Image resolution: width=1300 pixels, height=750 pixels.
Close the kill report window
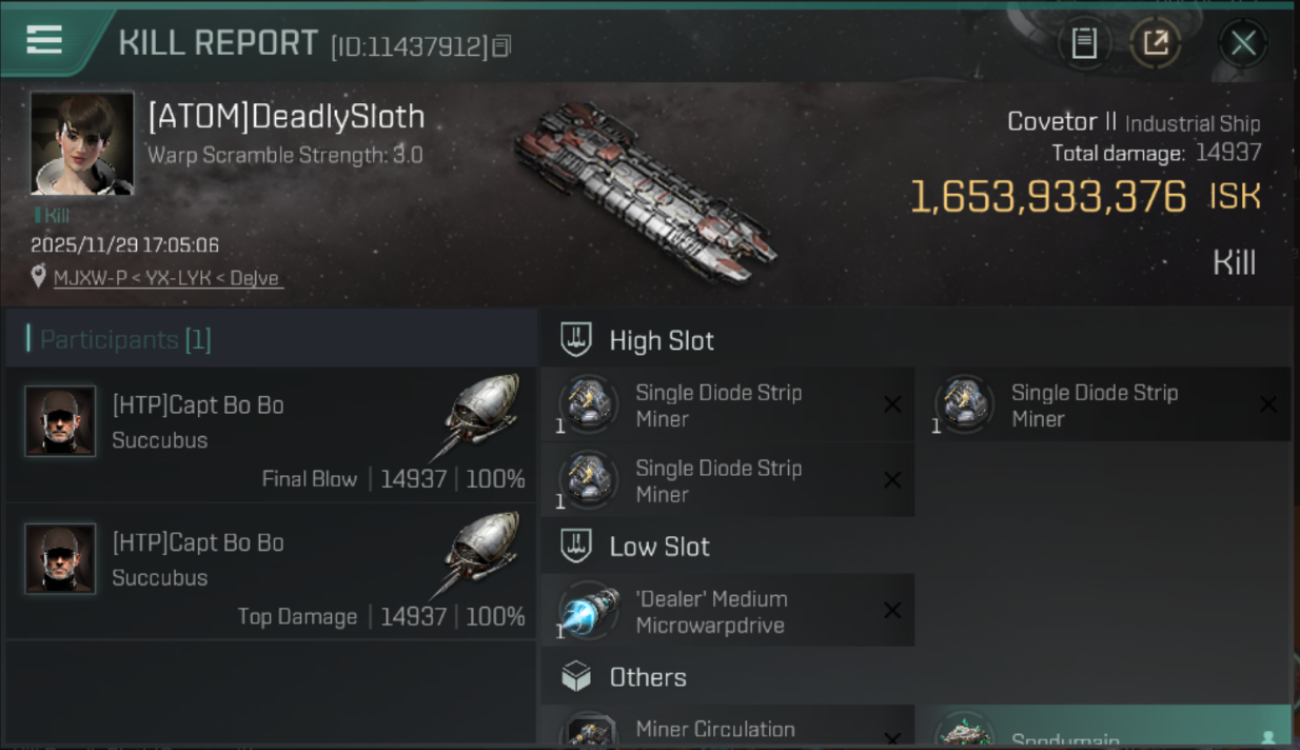(1243, 43)
